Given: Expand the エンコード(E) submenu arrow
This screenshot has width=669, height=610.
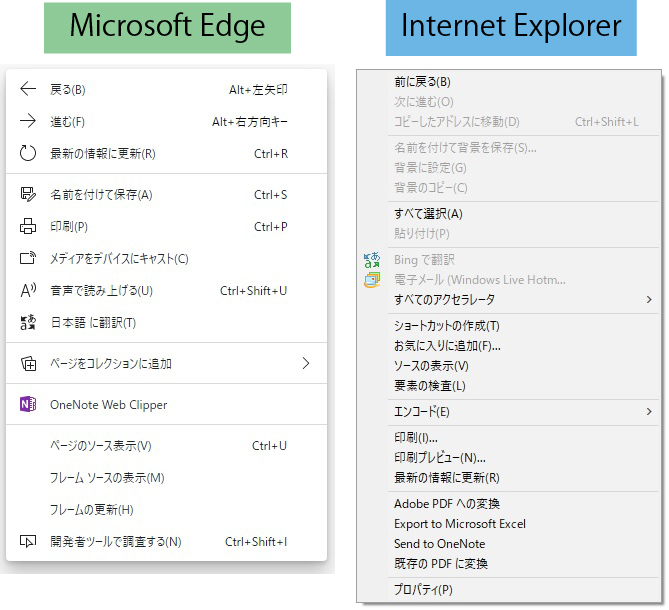Looking at the screenshot, I should point(649,412).
